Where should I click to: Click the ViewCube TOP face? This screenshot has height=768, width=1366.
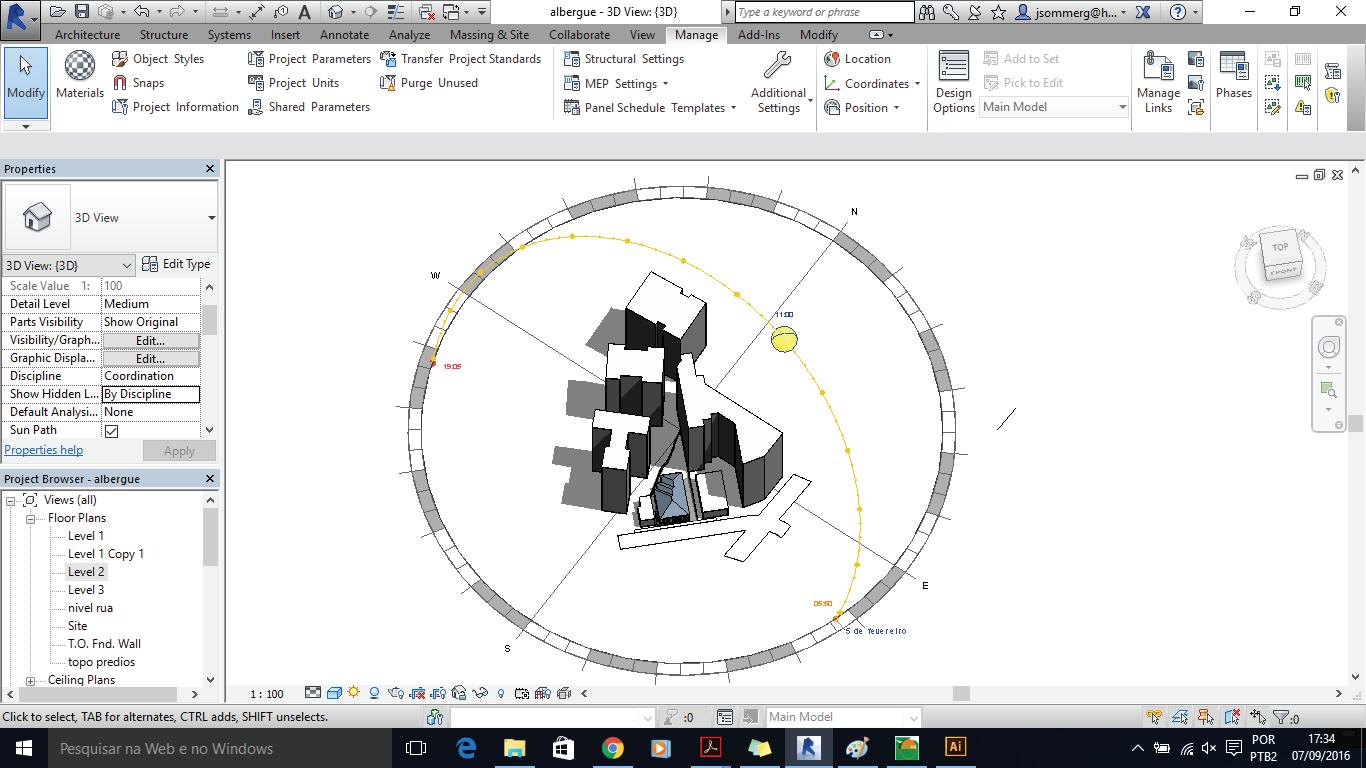tap(1281, 247)
